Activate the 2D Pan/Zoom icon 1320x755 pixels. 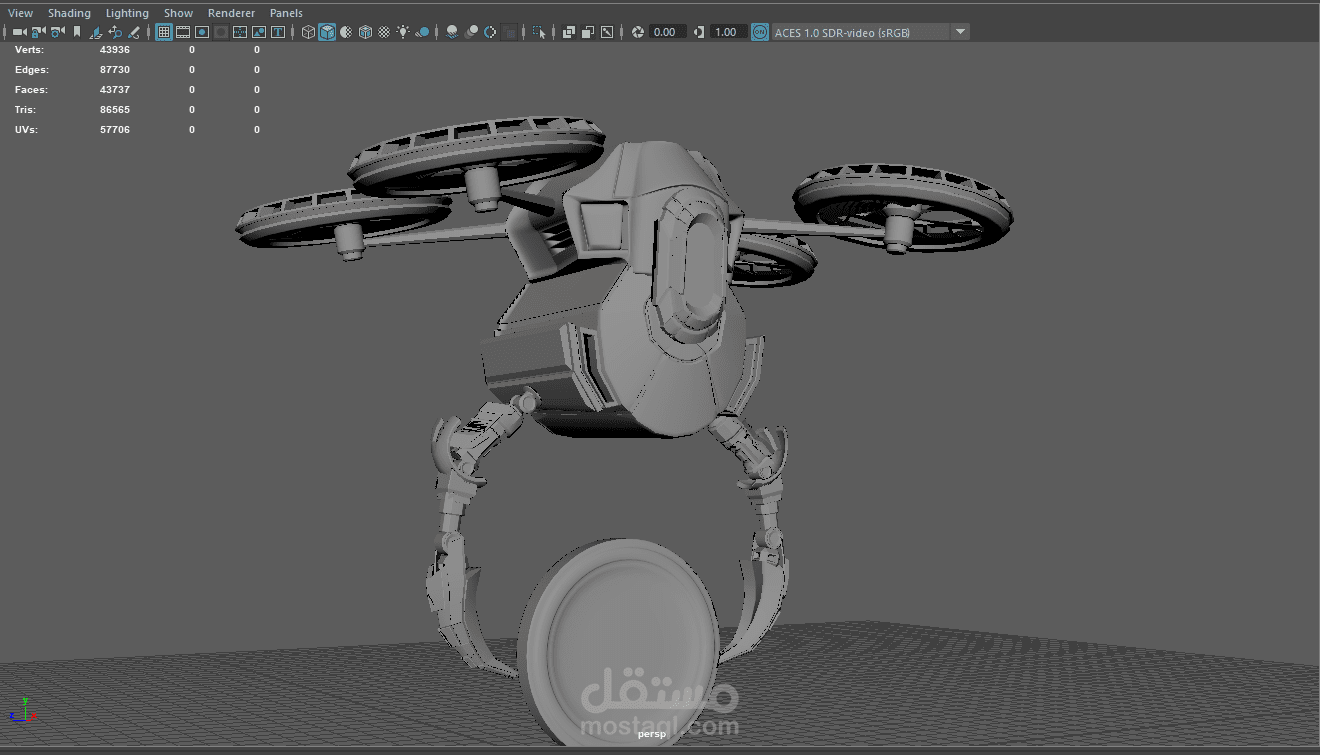click(x=115, y=32)
